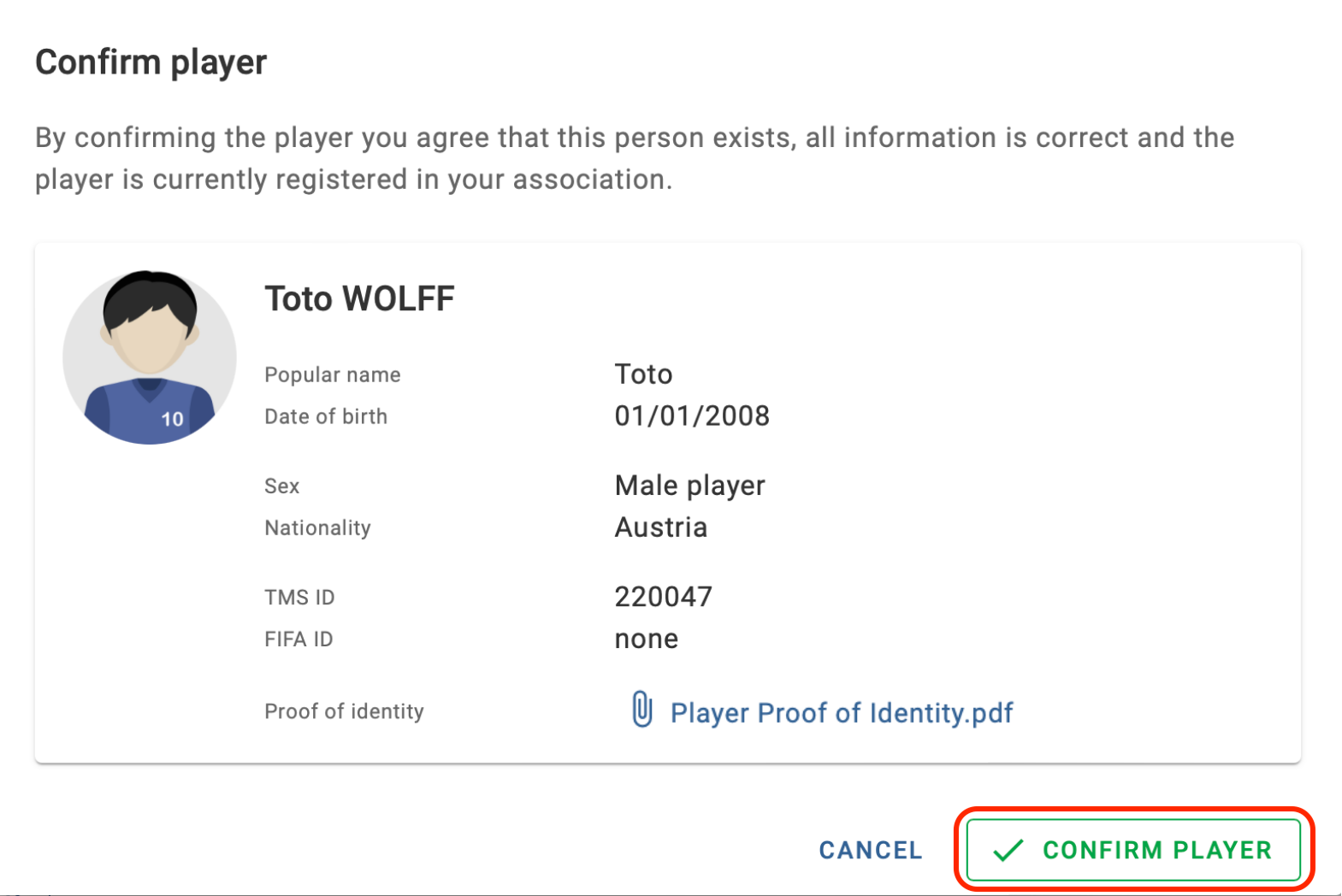The width and height of the screenshot is (1342, 896).
Task: Click the TMS ID value 220047
Action: [663, 596]
